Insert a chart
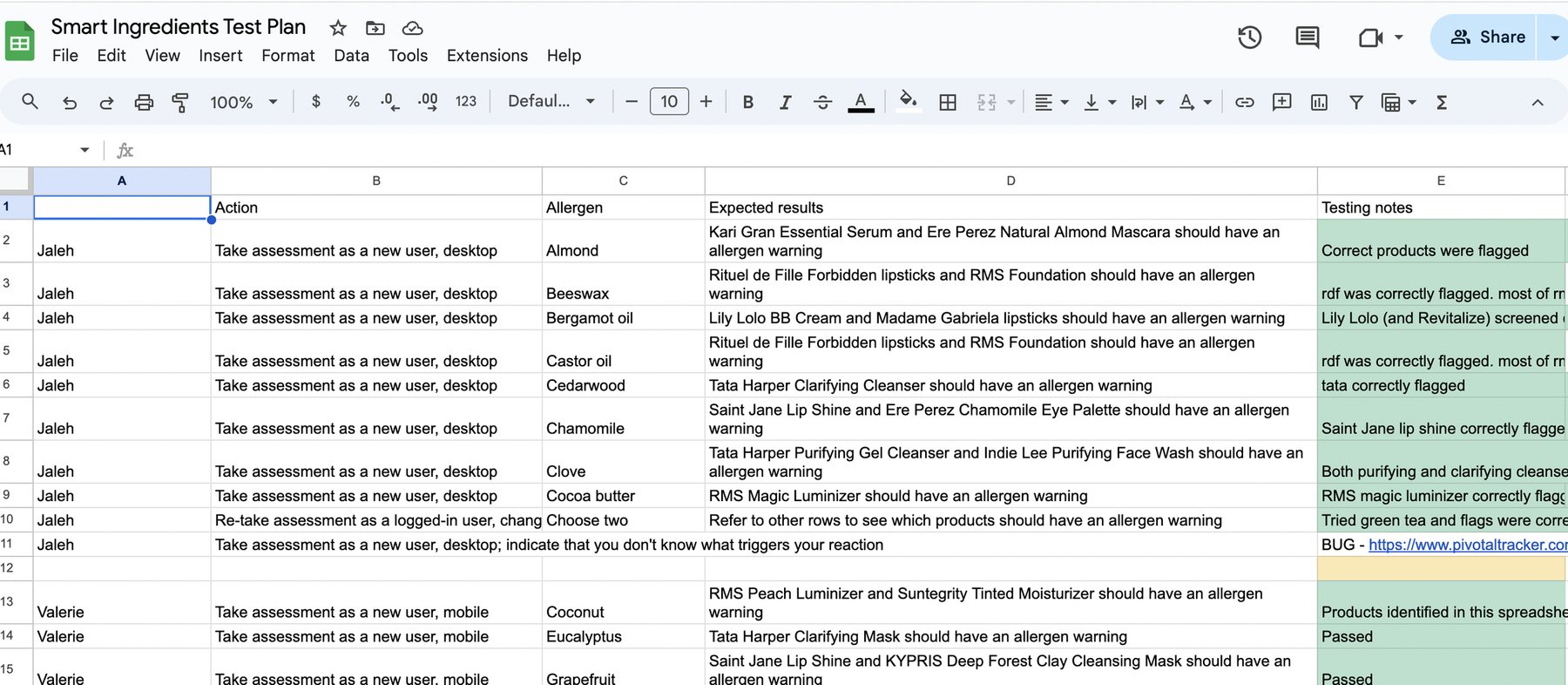 (x=1319, y=102)
